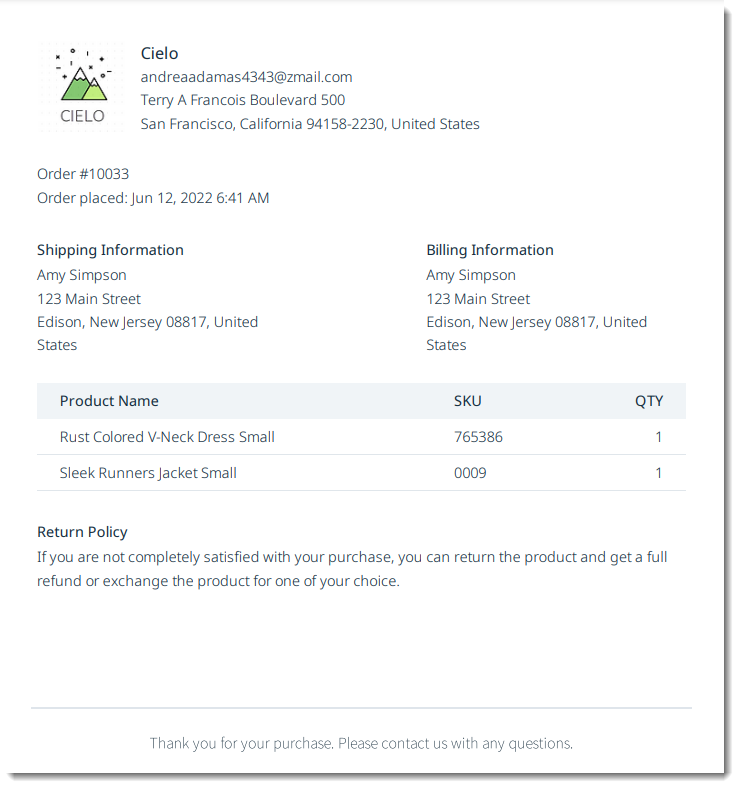Click the Order #10033 text
Image resolution: width=739 pixels, height=788 pixels.
tap(83, 174)
